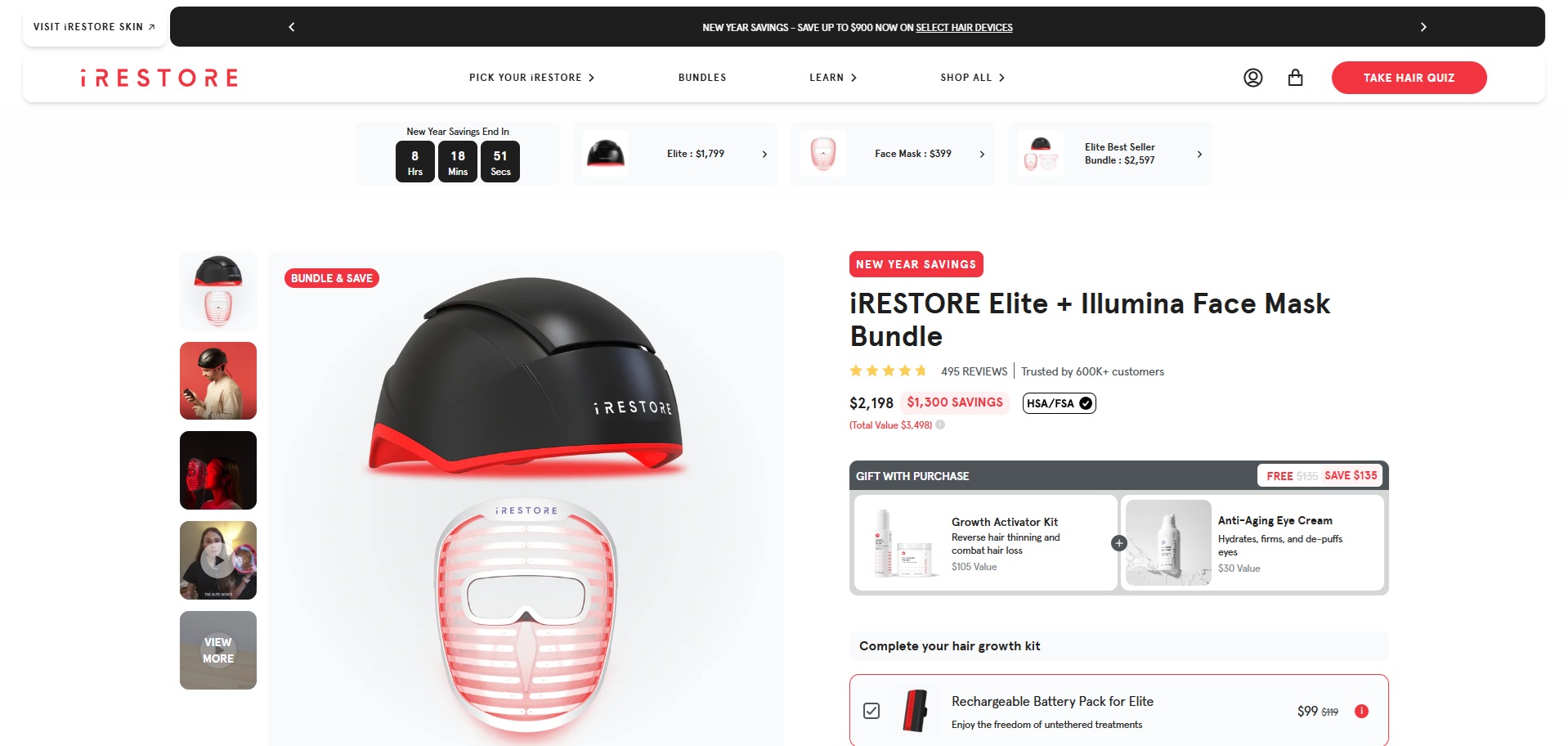Go to previous announcement banner arrow
Screen dimensions: 1568x746
(292, 27)
